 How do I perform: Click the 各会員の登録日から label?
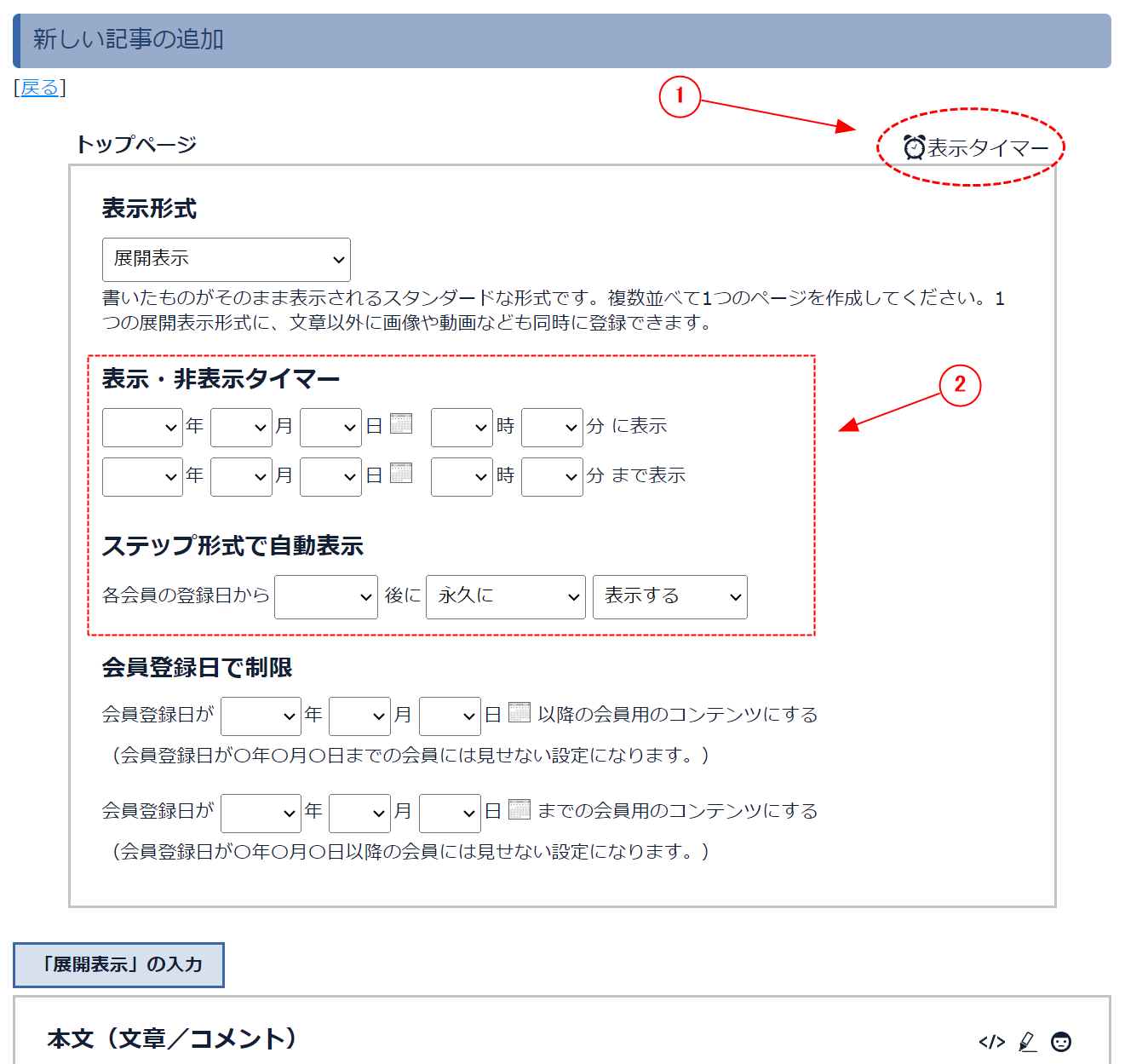pos(186,595)
